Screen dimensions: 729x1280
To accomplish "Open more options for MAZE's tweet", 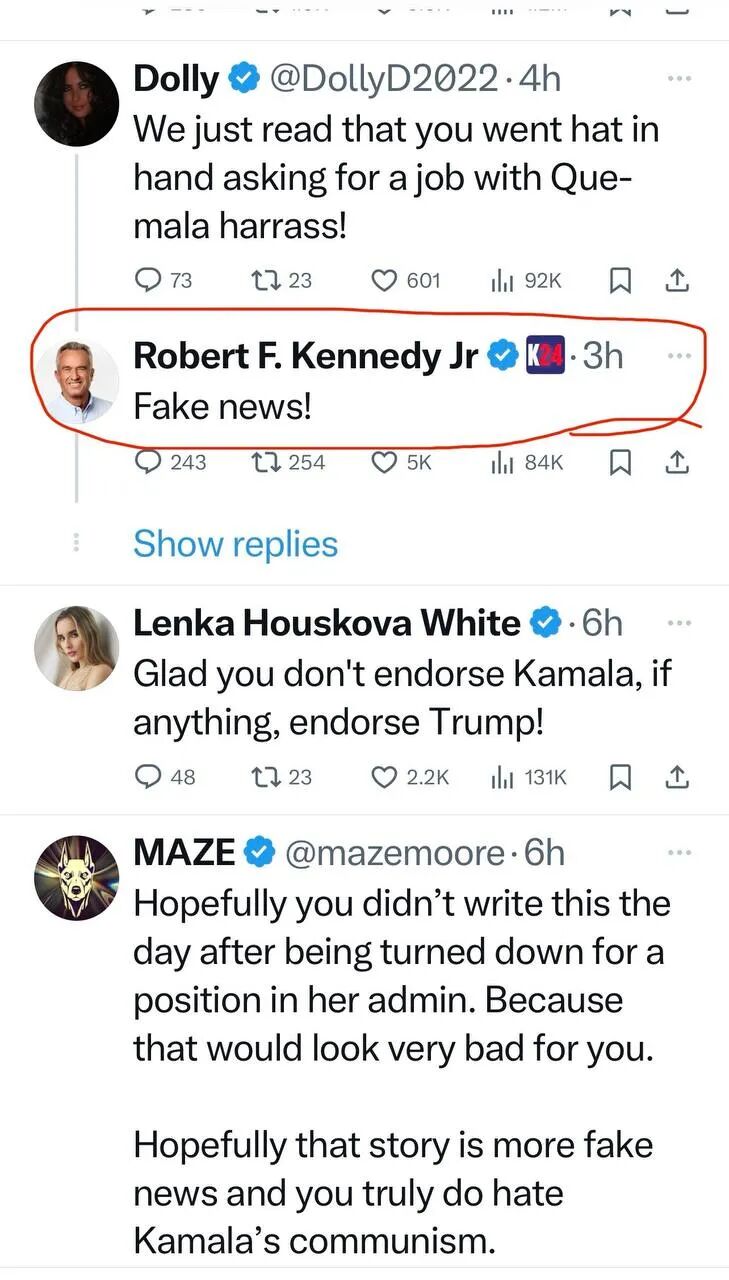I will 679,852.
